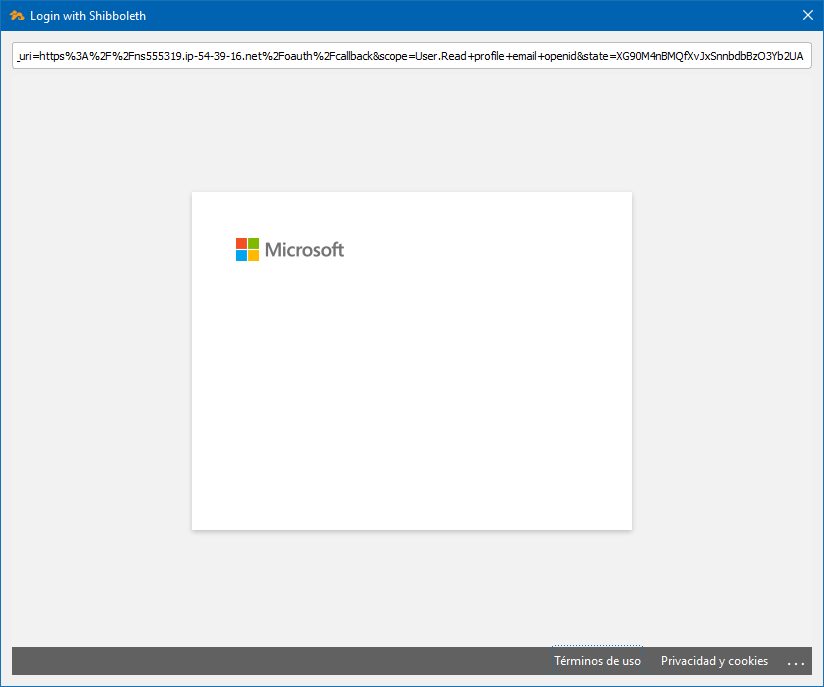Viewport: 824px width, 687px height.
Task: Click empty area inside white sign-in card
Action: click(411, 400)
